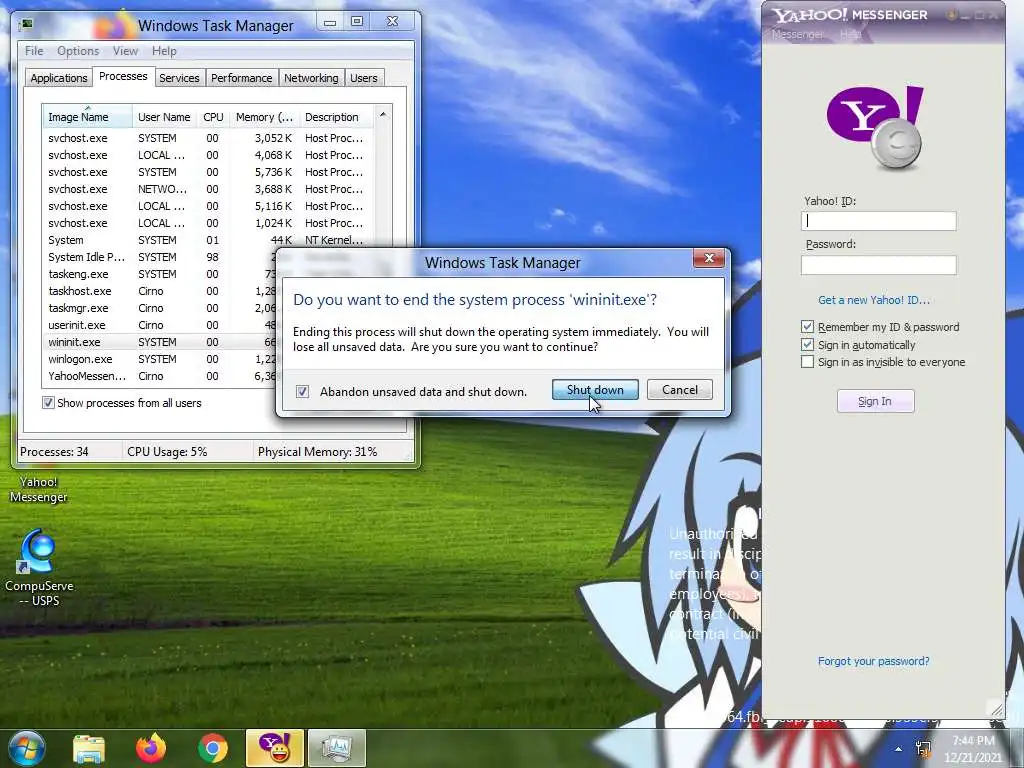Click the Yahoo Messenger logo
Screen dimensions: 1024x768
pyautogui.click(x=876, y=127)
